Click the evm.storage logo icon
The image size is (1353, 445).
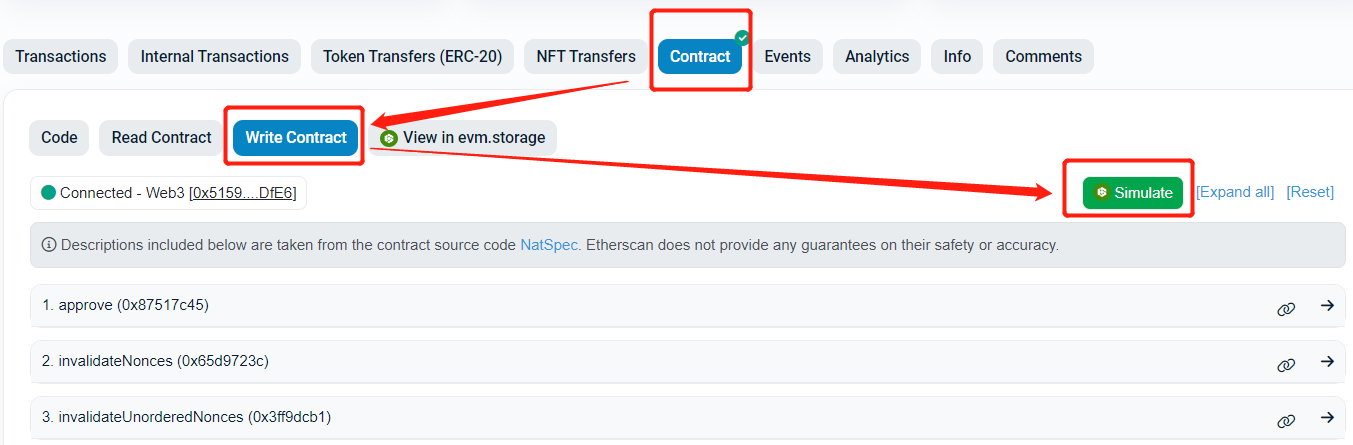click(389, 138)
